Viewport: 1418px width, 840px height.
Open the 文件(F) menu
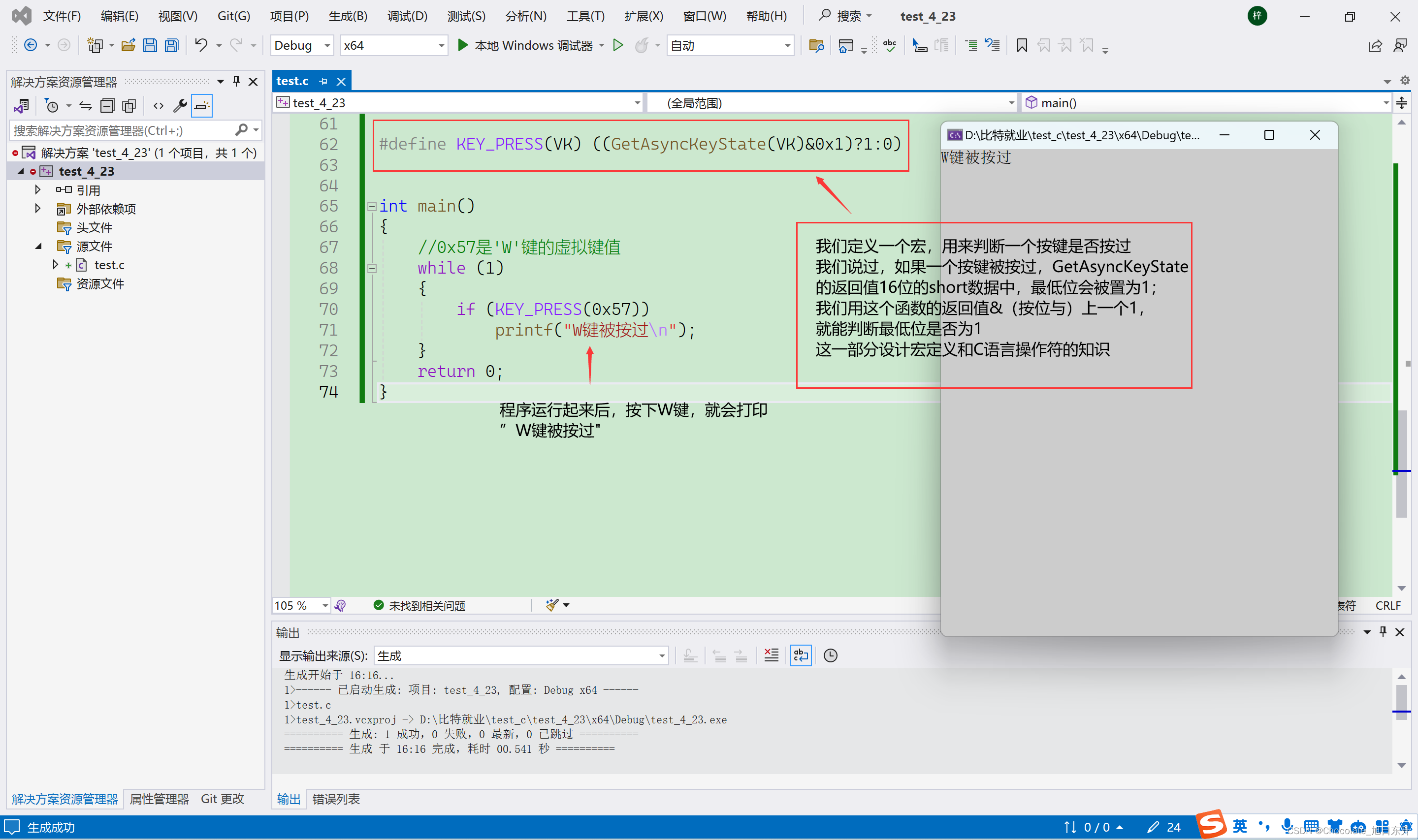(63, 16)
